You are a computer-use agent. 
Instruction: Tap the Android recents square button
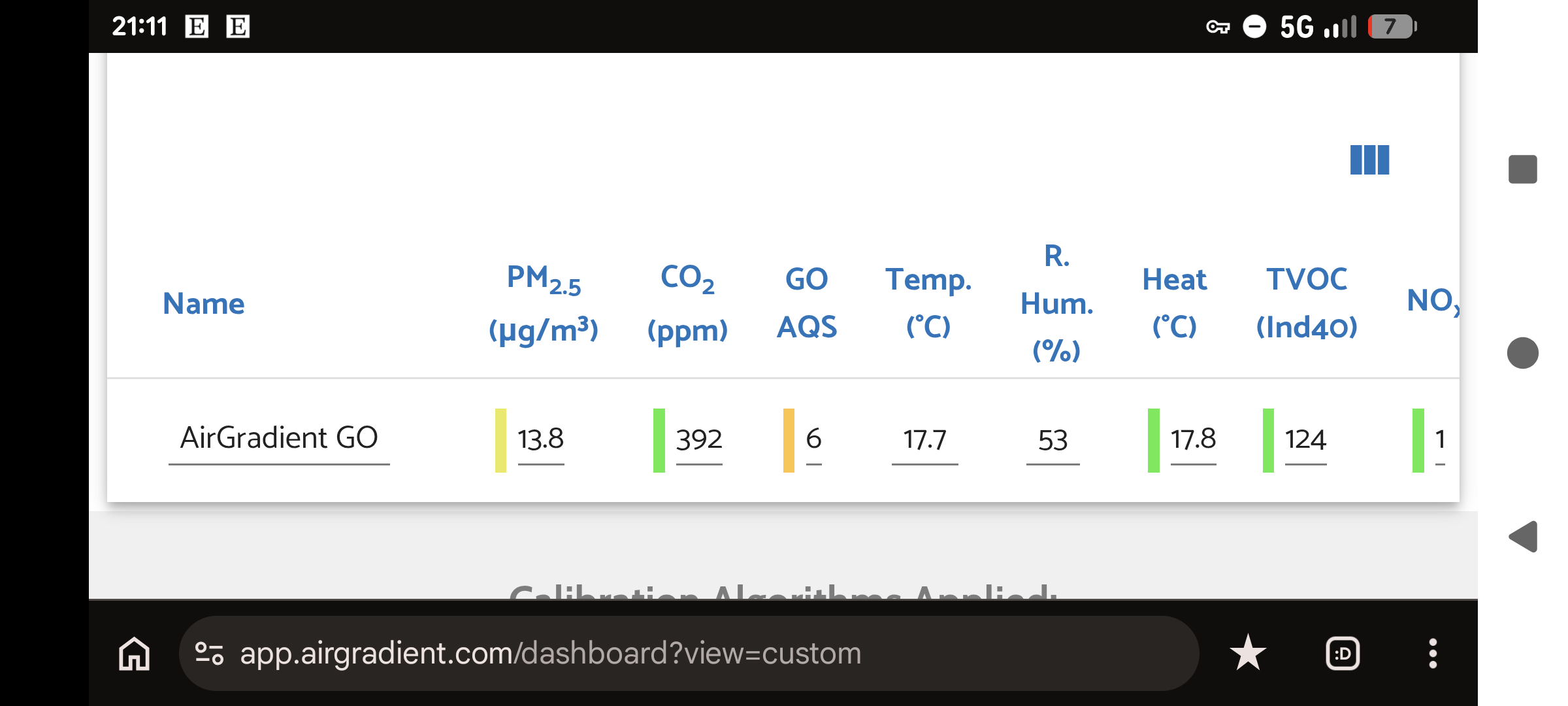tap(1523, 169)
